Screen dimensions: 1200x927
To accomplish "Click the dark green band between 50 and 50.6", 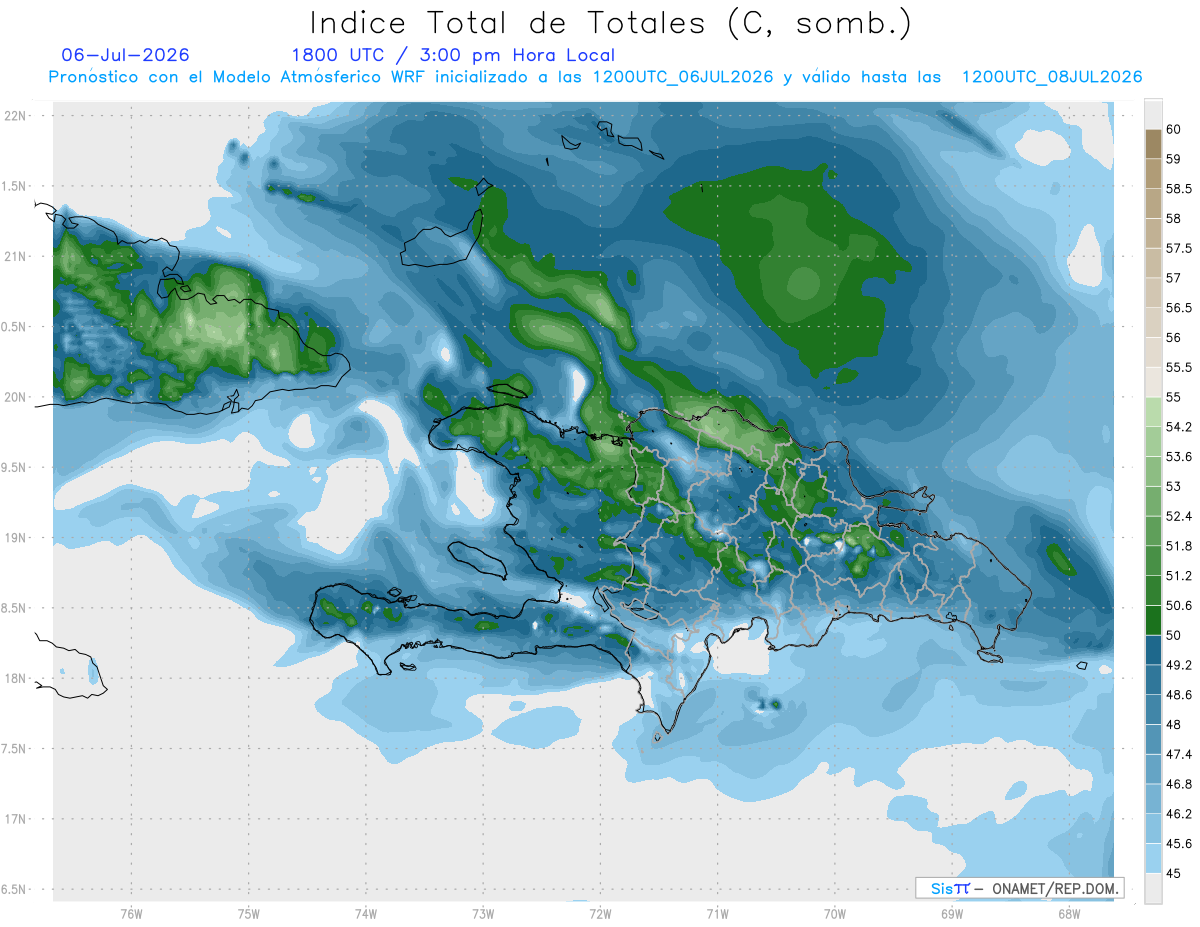I will coord(1153,620).
